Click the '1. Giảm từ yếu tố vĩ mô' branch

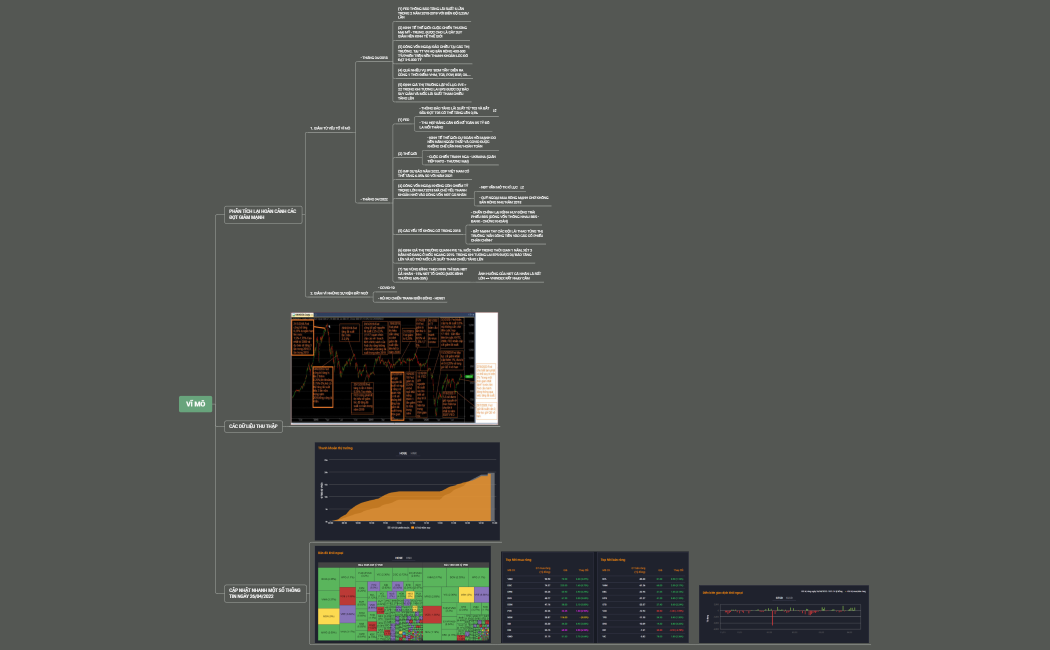pos(331,129)
